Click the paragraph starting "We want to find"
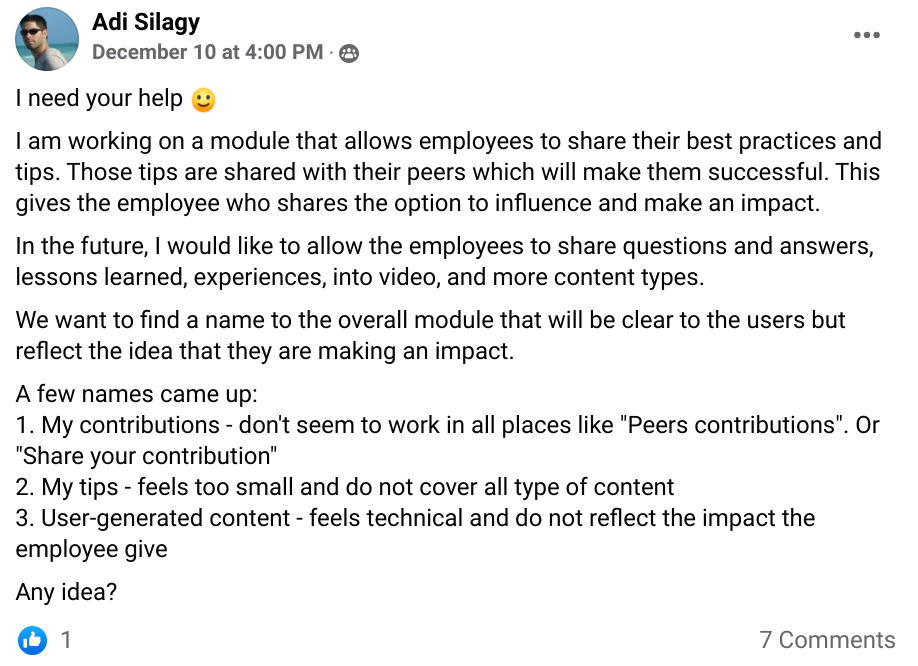Viewport: 918px width, 666px height. [430, 335]
